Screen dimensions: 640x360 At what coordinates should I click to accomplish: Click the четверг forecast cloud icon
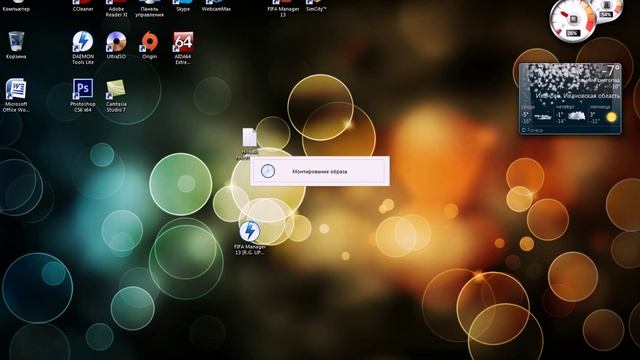click(576, 116)
